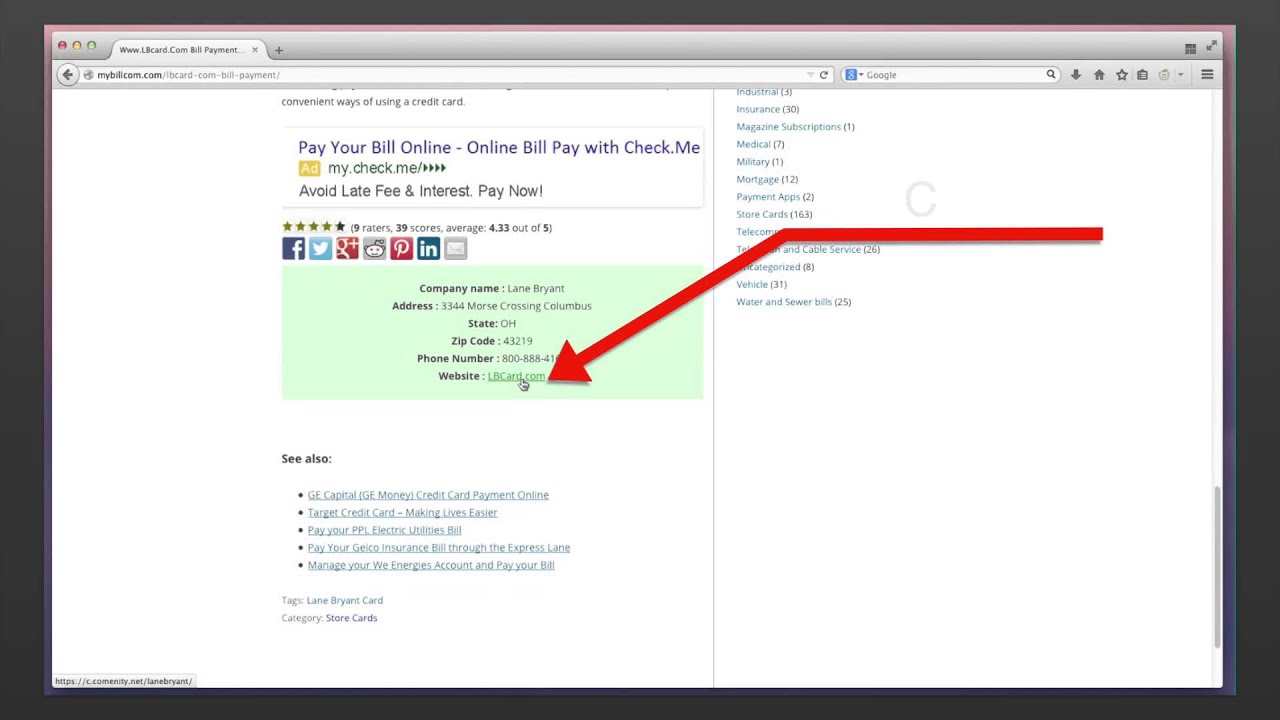Share on Reddit icon
Viewport: 1280px width, 720px height.
click(374, 249)
